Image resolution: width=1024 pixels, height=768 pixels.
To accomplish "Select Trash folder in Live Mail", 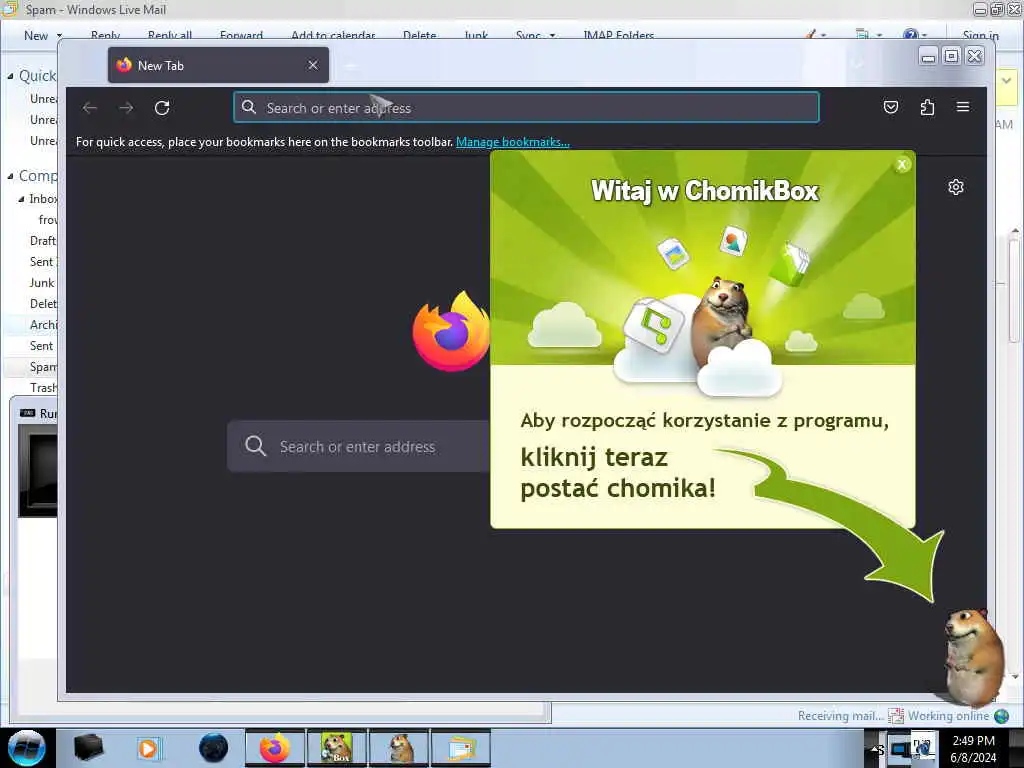I will click(x=43, y=388).
